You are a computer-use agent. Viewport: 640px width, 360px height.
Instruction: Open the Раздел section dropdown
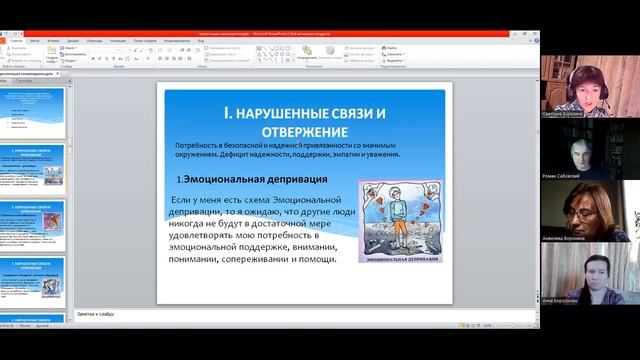point(69,61)
